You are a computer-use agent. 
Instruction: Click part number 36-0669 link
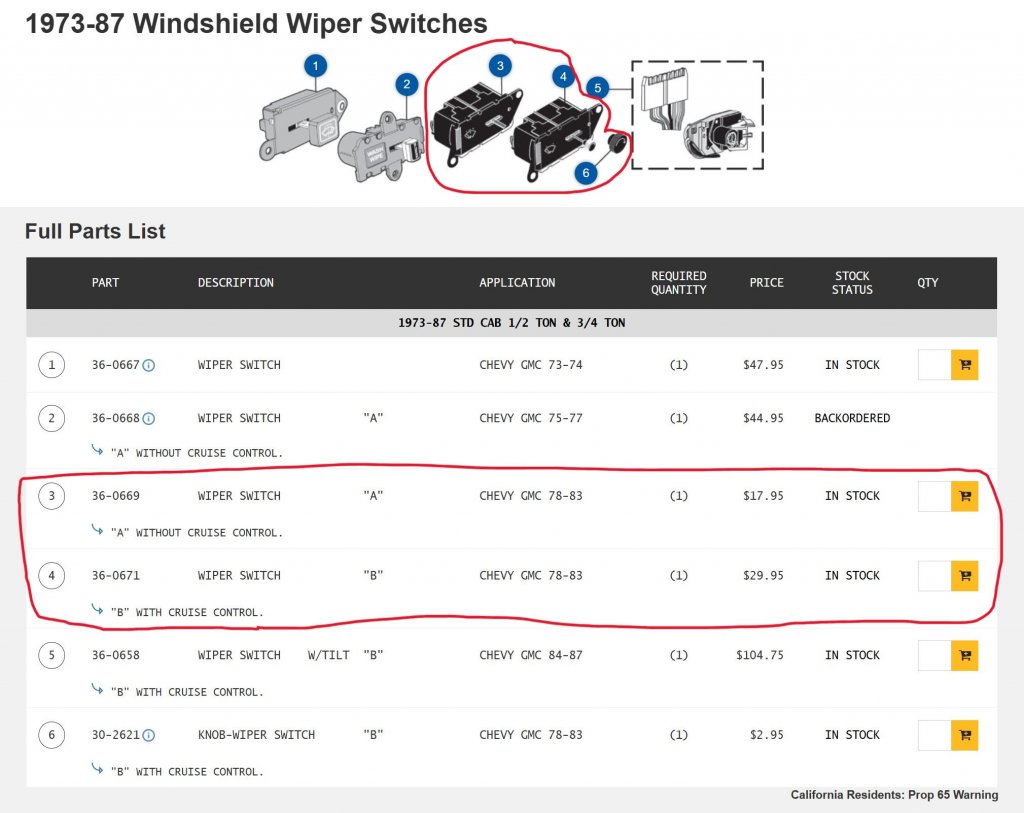(116, 496)
